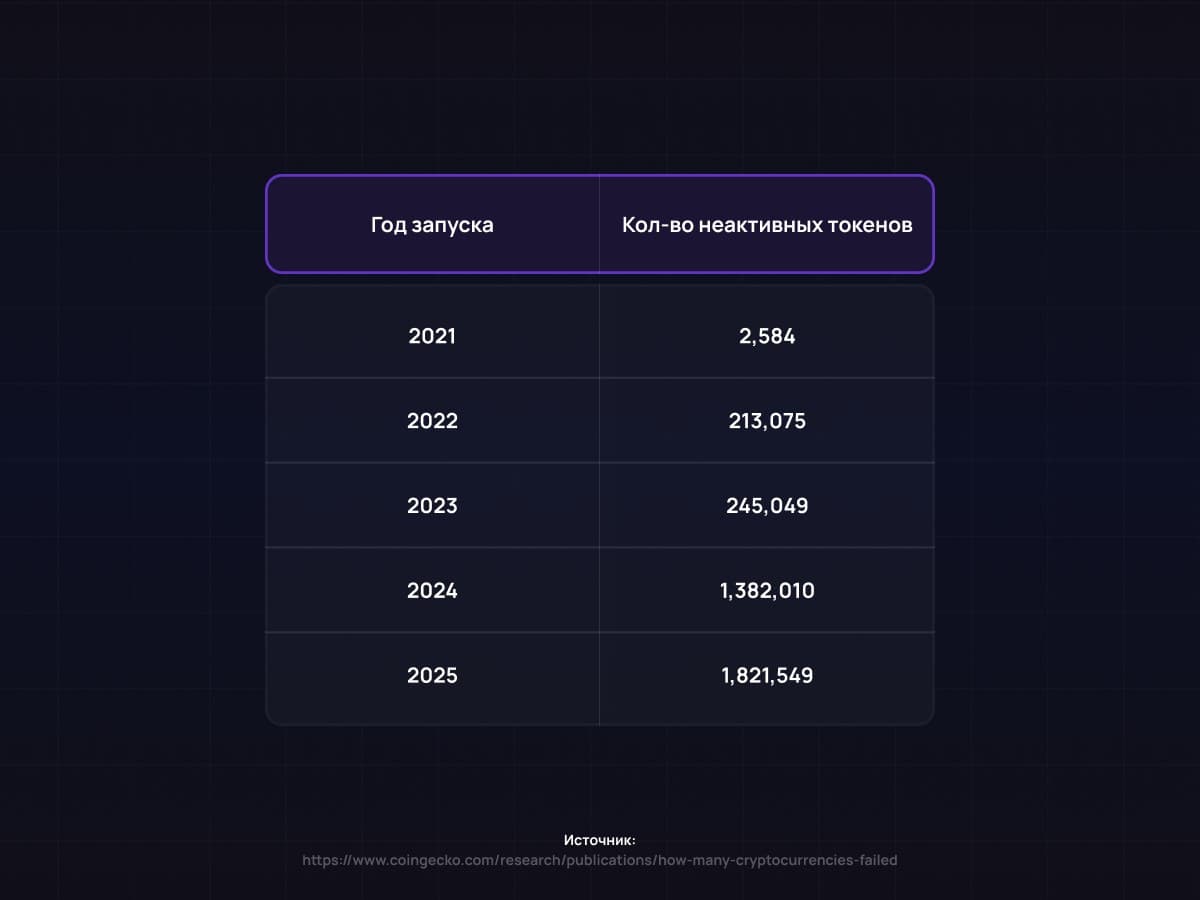The image size is (1200, 900).
Task: Click the 2023 year cell
Action: (432, 506)
